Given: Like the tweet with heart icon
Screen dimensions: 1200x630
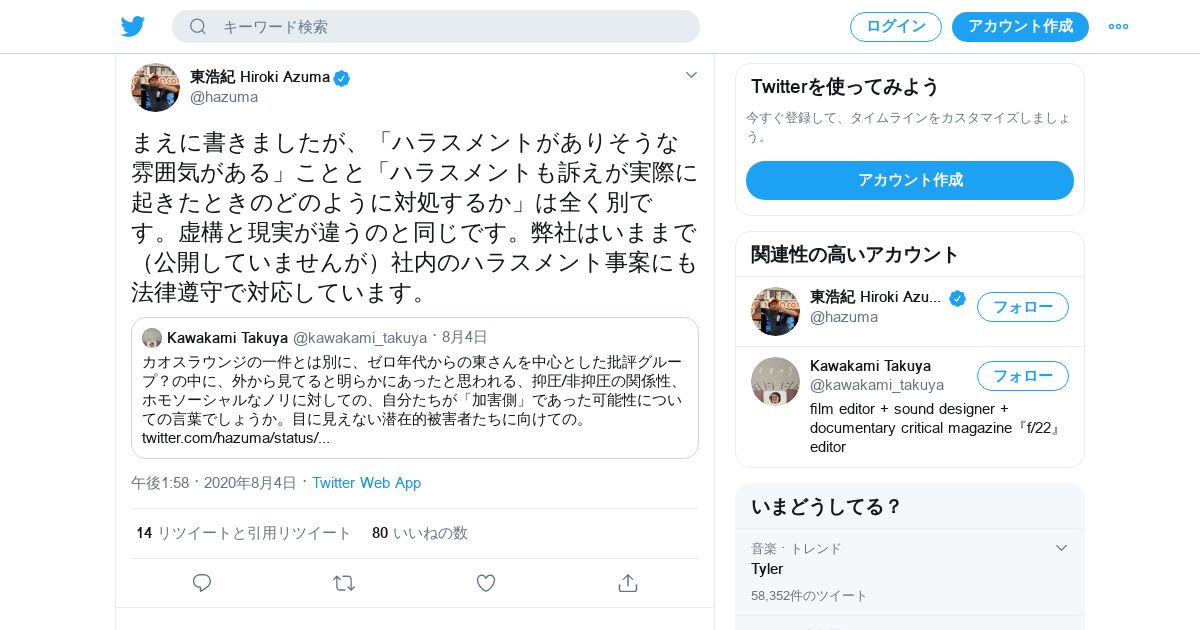Looking at the screenshot, I should (x=486, y=583).
